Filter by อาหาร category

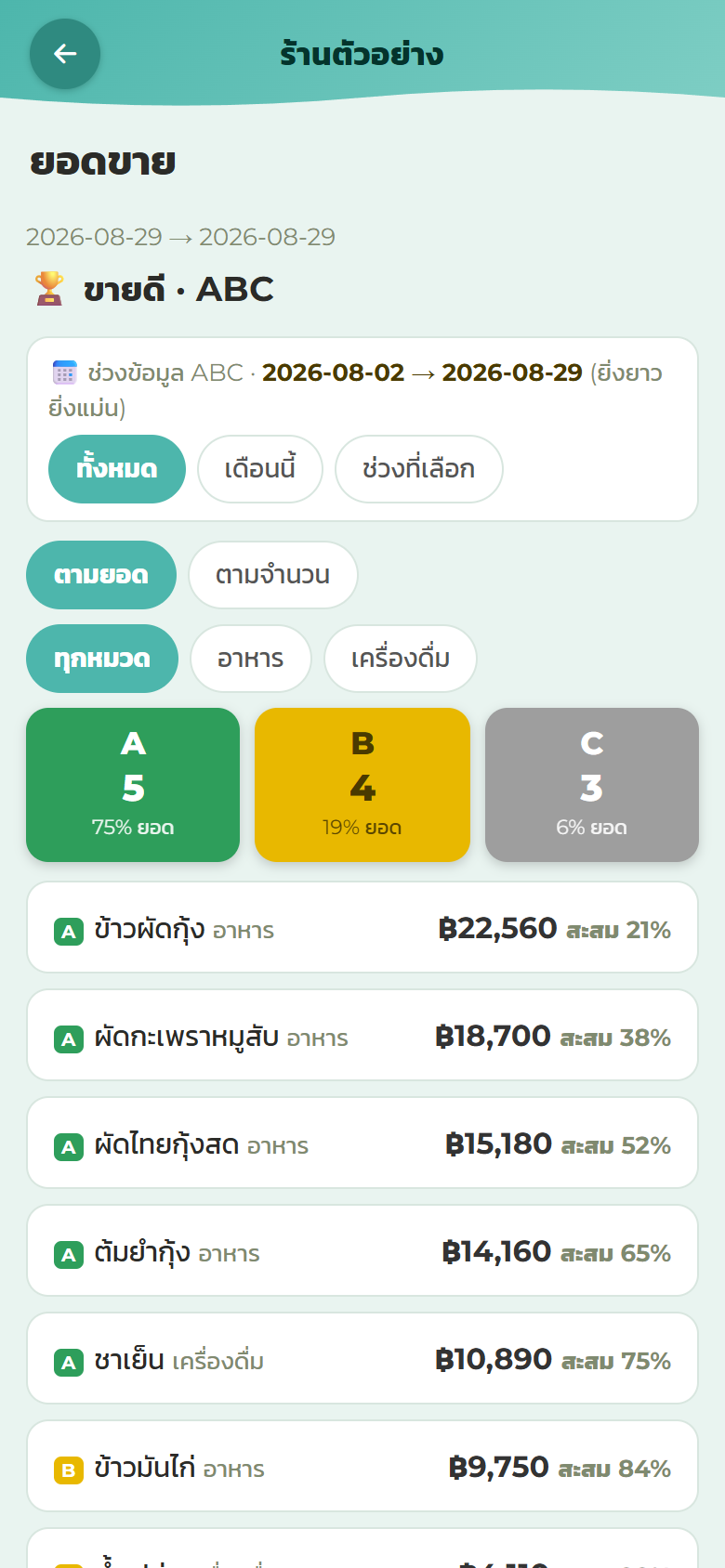point(251,659)
